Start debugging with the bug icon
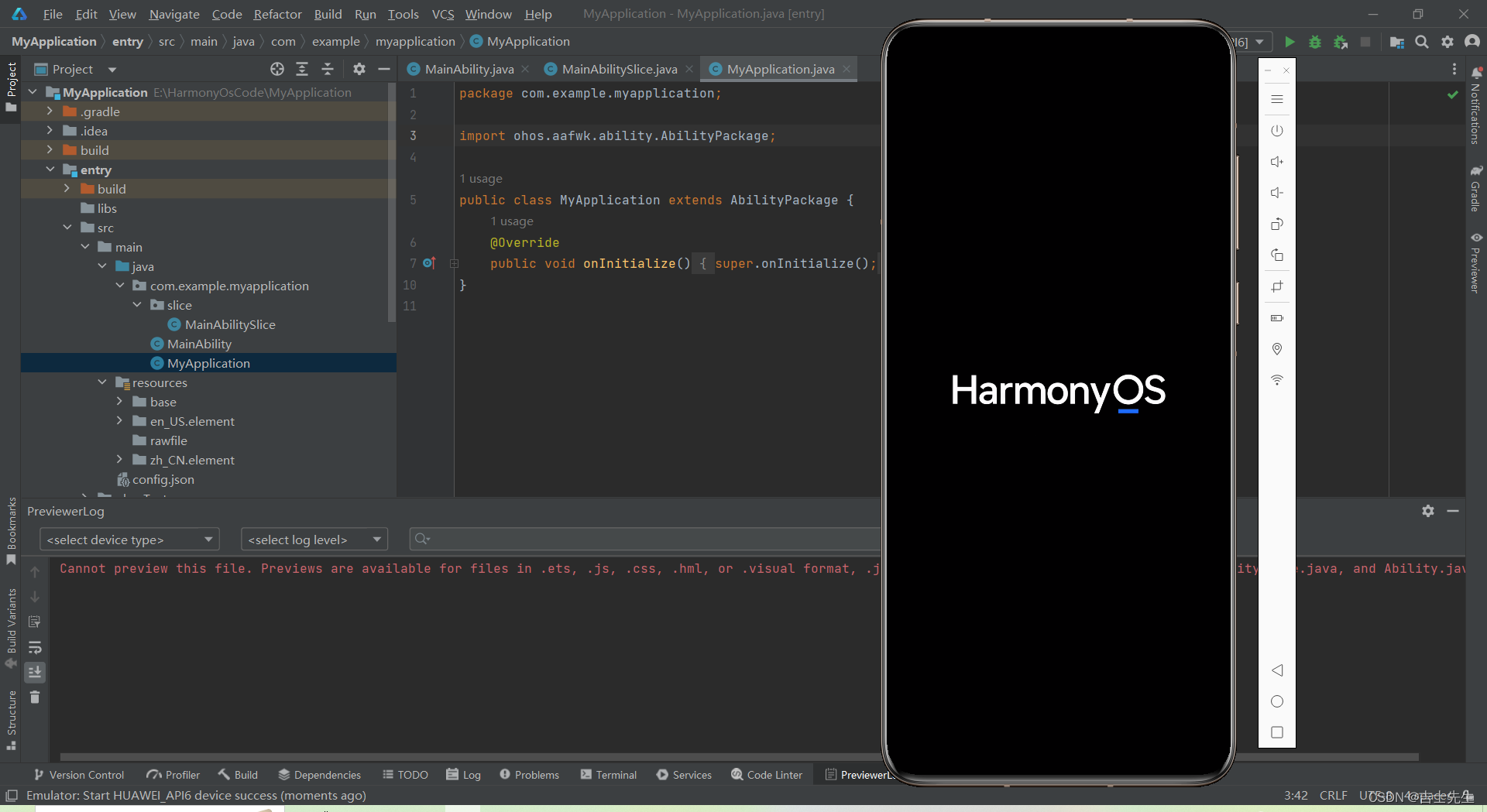Viewport: 1487px width, 812px height. pyautogui.click(x=1315, y=42)
